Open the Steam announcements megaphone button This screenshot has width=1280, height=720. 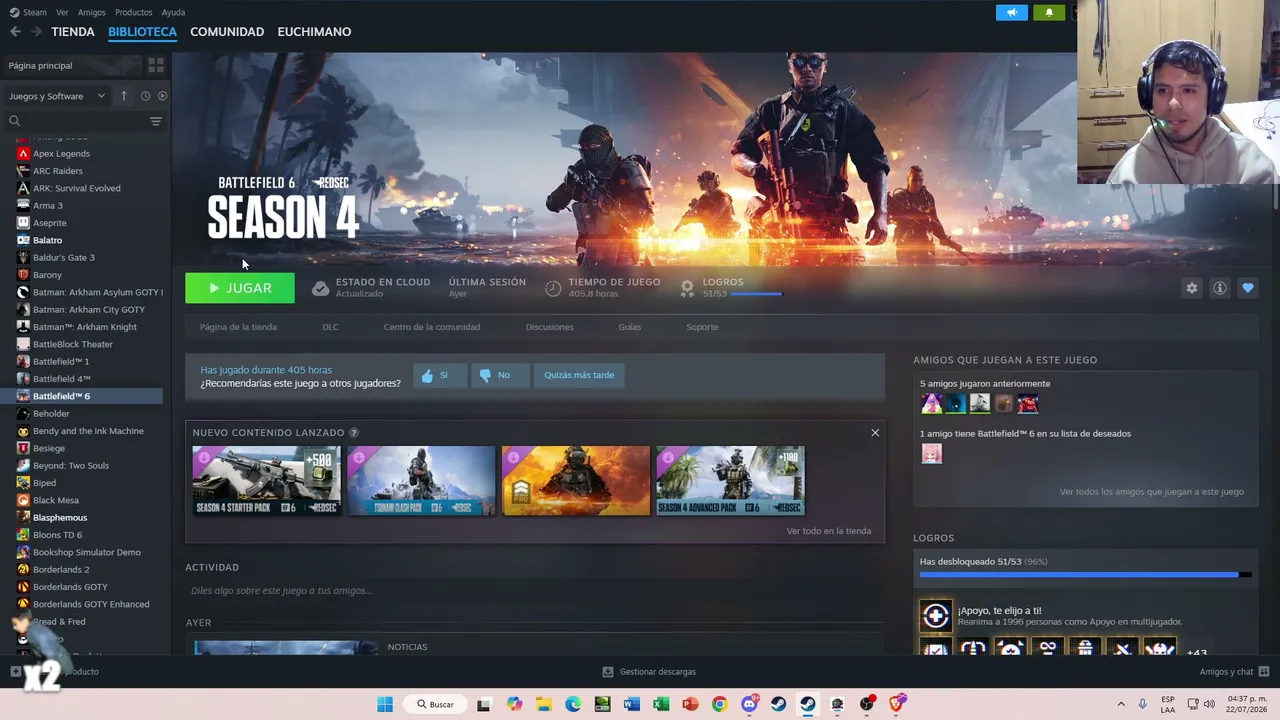tap(1012, 12)
